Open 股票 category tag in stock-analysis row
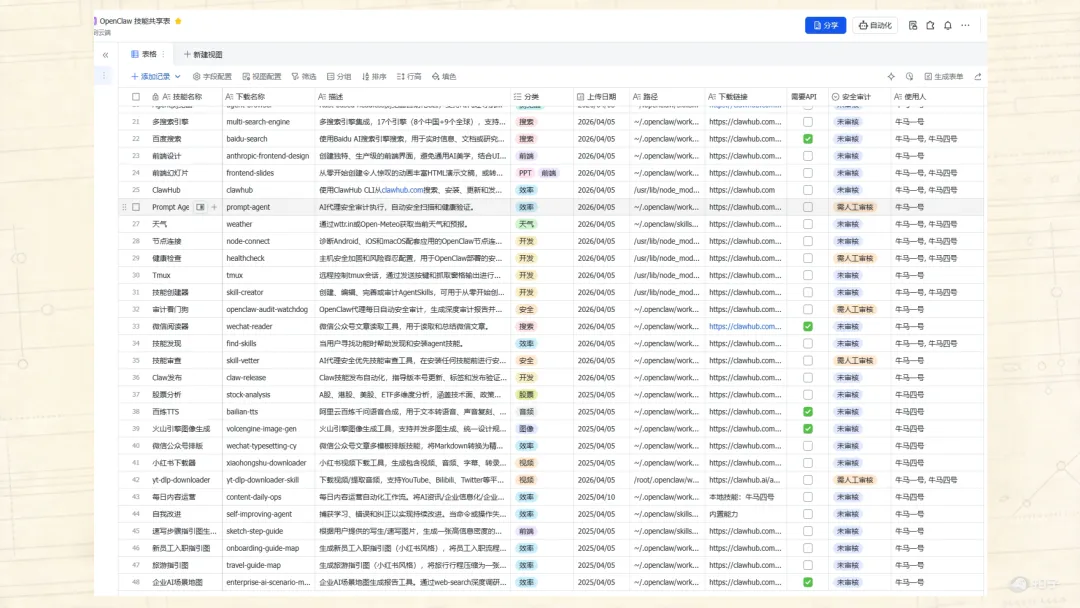 pyautogui.click(x=526, y=395)
